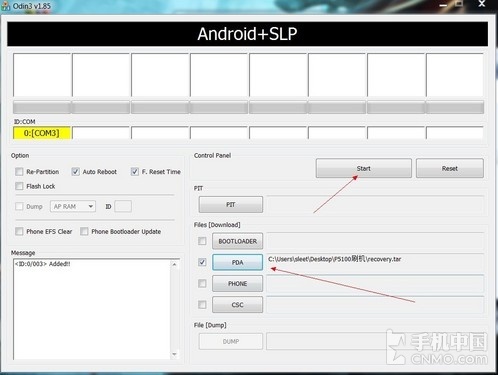Click the '<ID:0/003> Added!!' log line
Viewport: 498px width, 375px height.
42,264
